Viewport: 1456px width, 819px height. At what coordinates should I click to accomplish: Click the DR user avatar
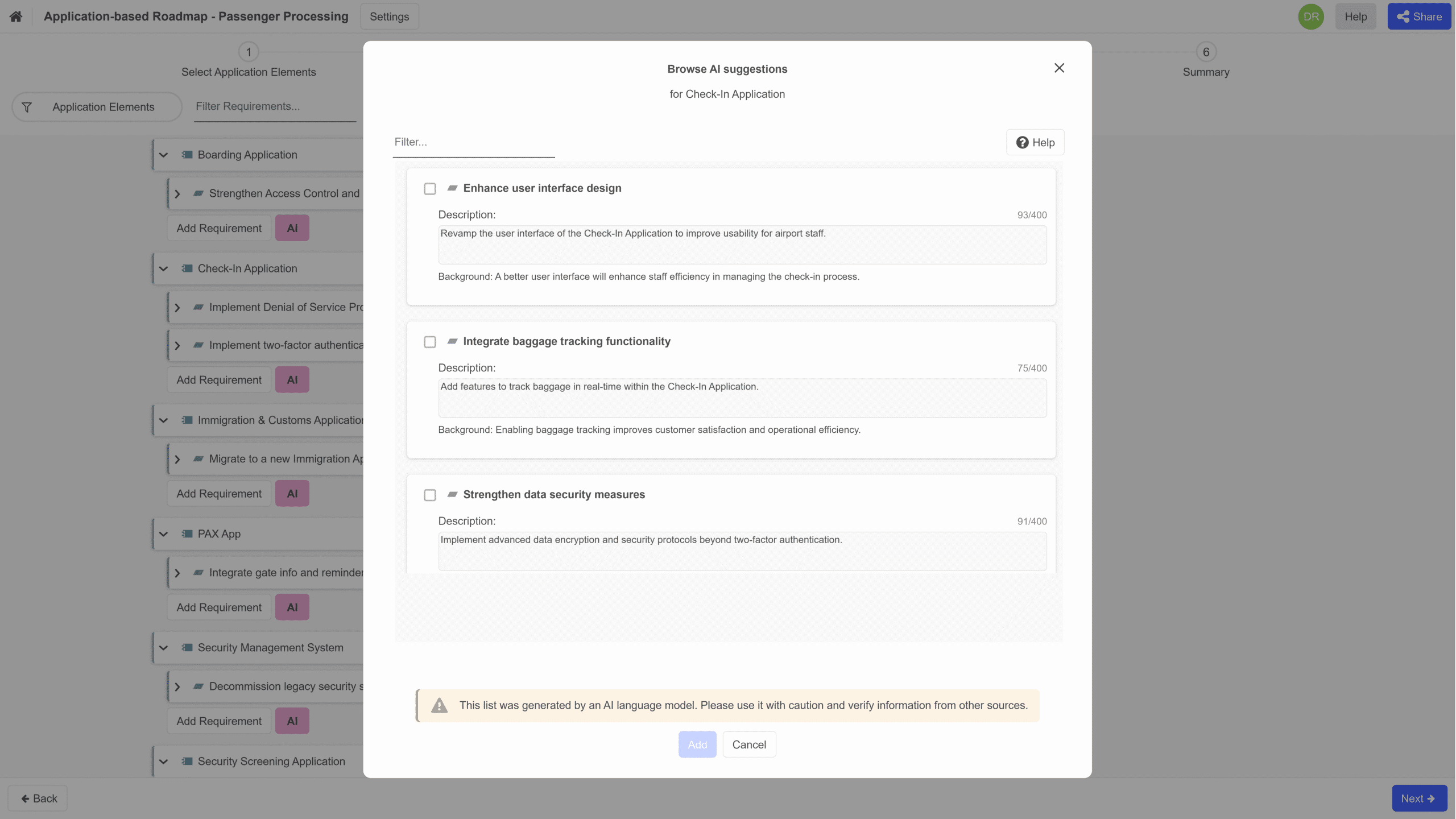[x=1310, y=16]
